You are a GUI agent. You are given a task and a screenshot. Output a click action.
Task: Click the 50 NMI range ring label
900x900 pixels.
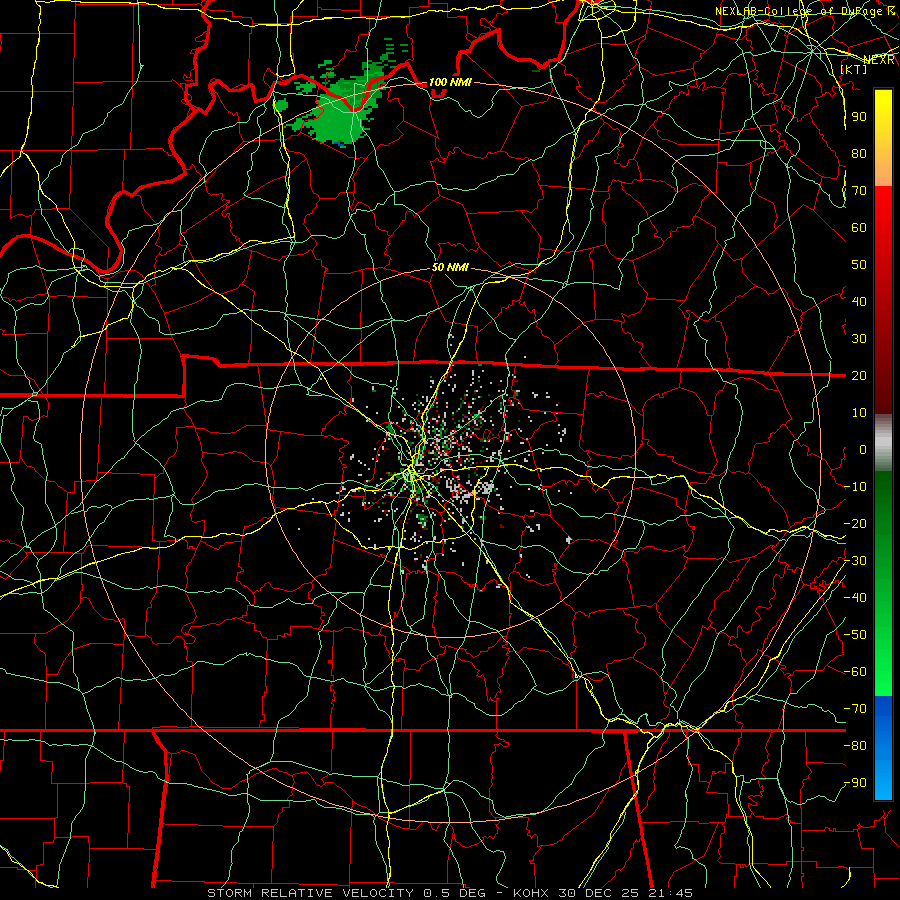(x=451, y=267)
